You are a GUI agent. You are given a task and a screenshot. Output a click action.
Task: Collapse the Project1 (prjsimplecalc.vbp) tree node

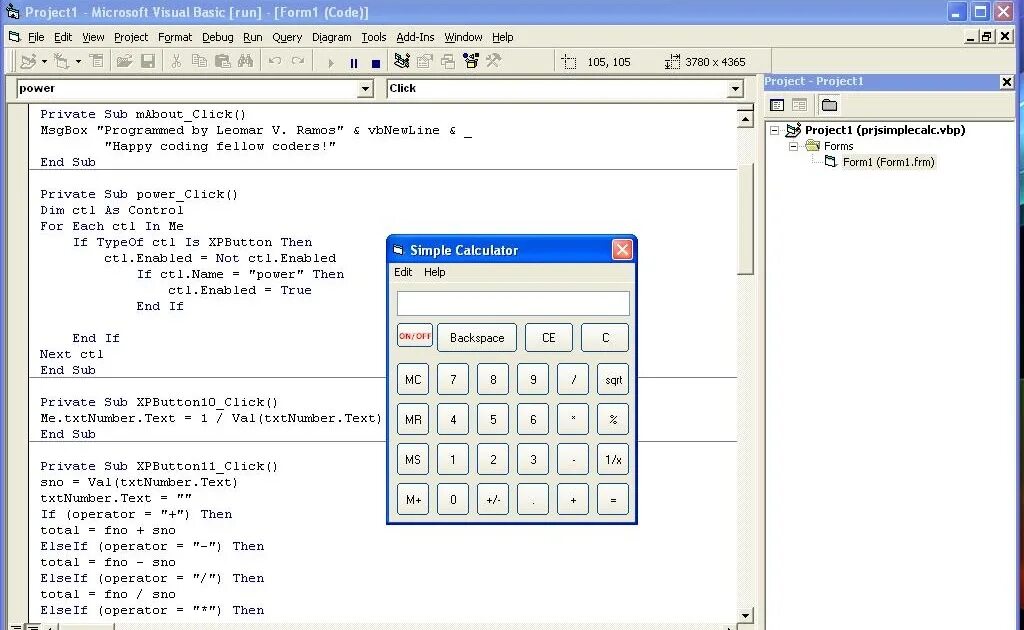click(x=775, y=130)
